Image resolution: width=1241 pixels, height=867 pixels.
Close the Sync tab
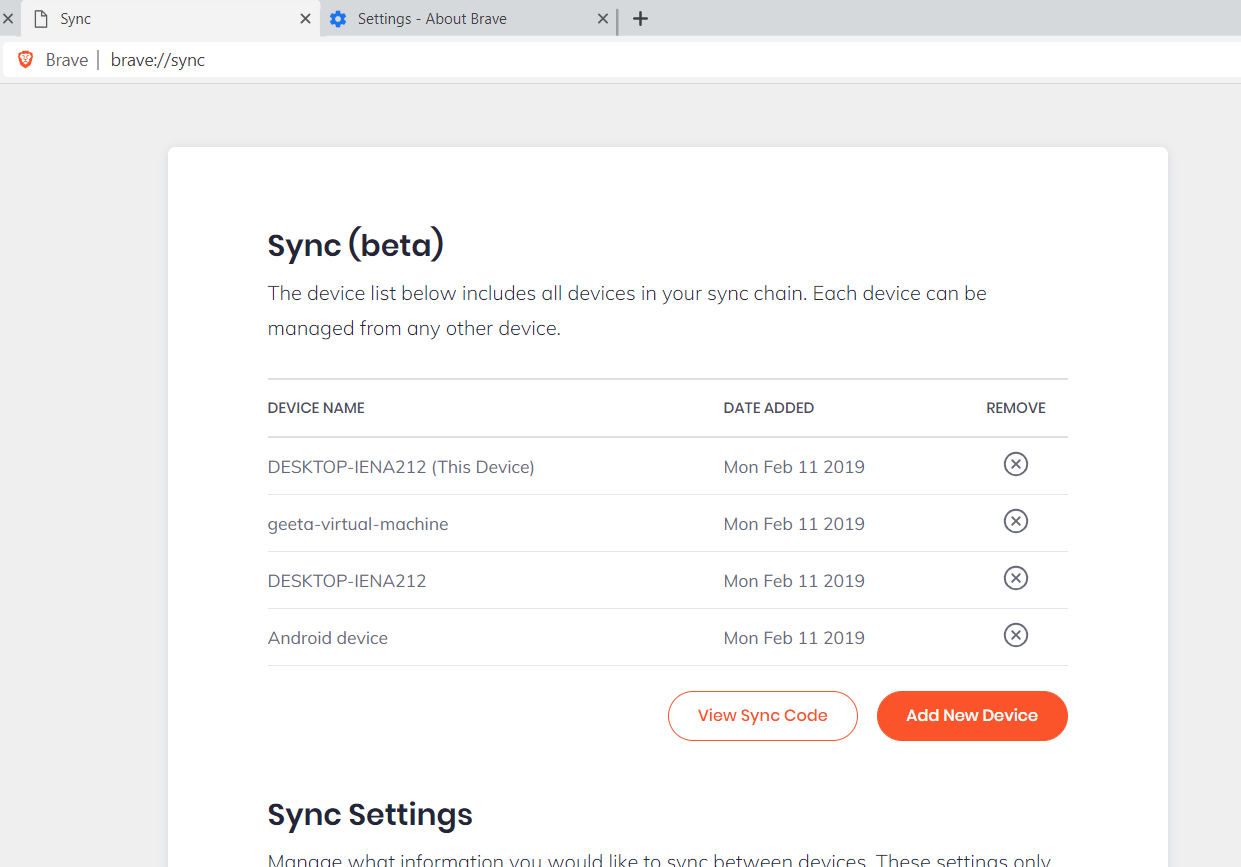pyautogui.click(x=305, y=19)
